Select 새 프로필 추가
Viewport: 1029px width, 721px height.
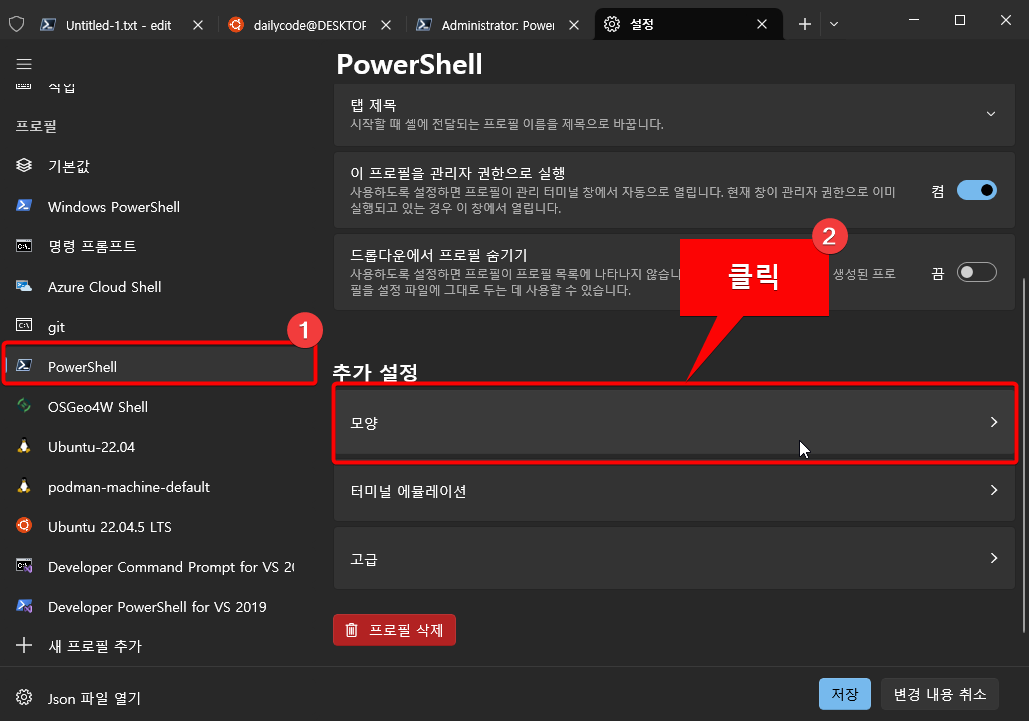point(159,646)
